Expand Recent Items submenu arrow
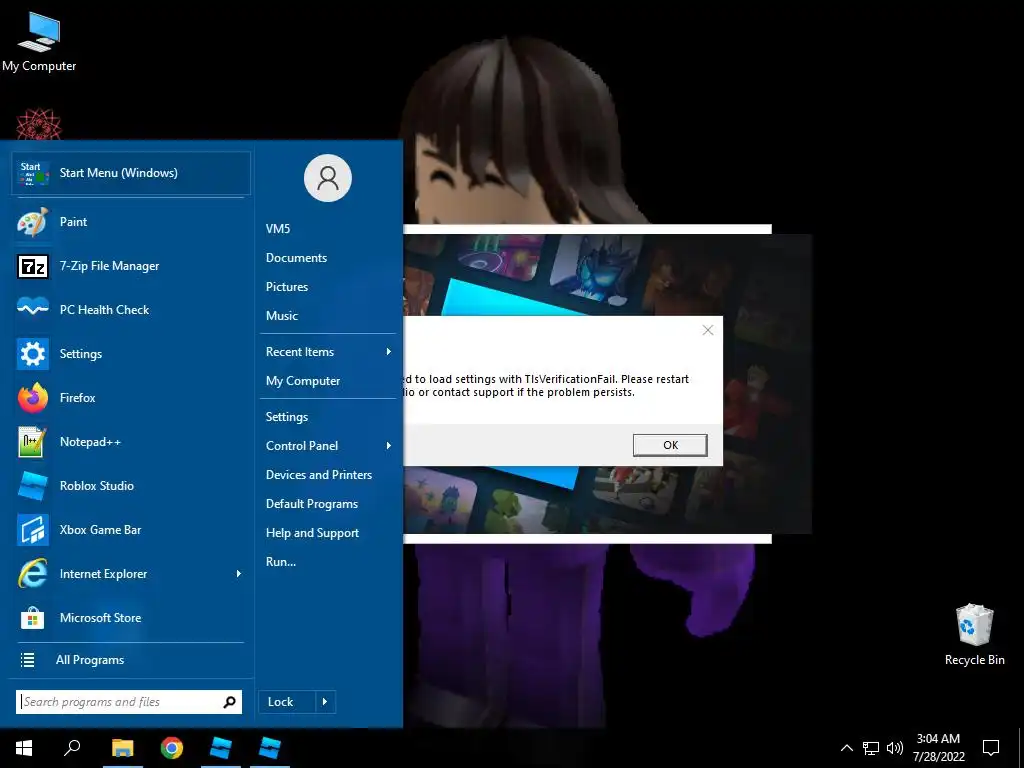This screenshot has width=1024, height=768. pyautogui.click(x=389, y=352)
